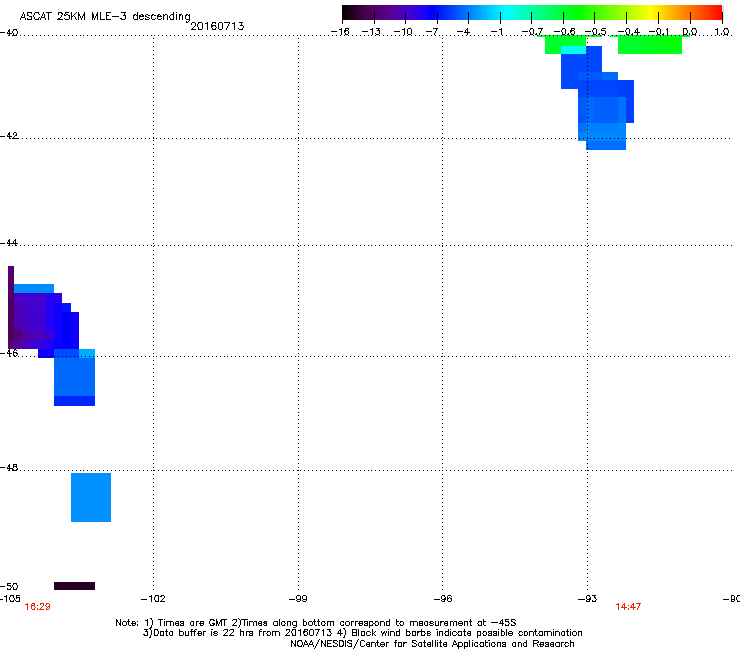Click the note line starting "Note: 1) Times are GMT"
This screenshot has width=740, height=650.
tap(316, 623)
